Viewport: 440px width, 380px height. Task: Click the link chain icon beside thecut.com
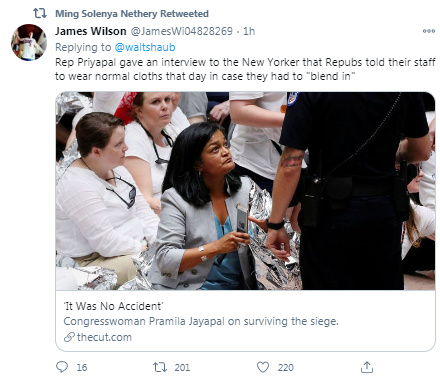point(69,337)
